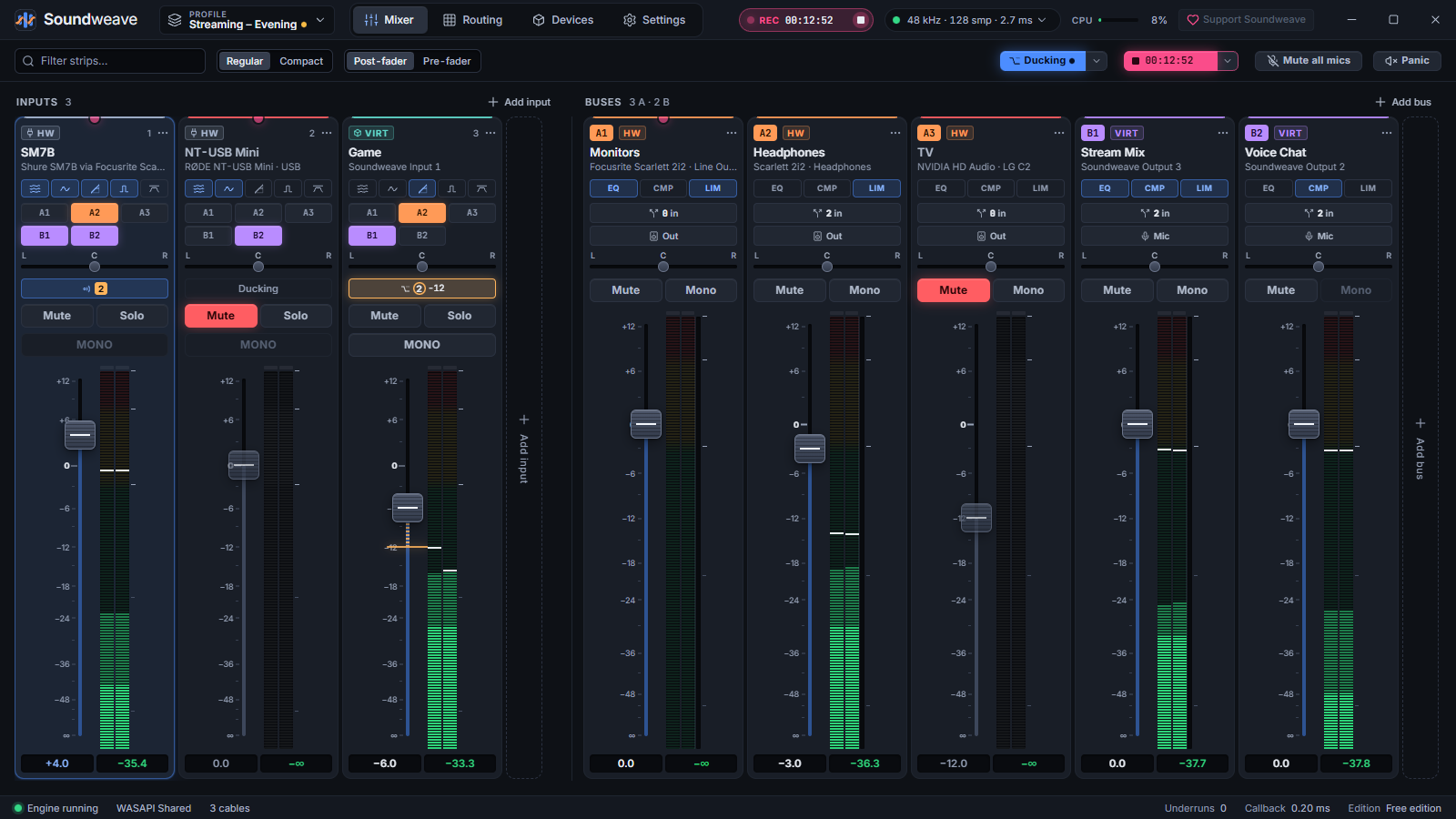Open NT-USB Mini strip three-dots menu
Screen dimensions: 1456x819
pyautogui.click(x=327, y=133)
